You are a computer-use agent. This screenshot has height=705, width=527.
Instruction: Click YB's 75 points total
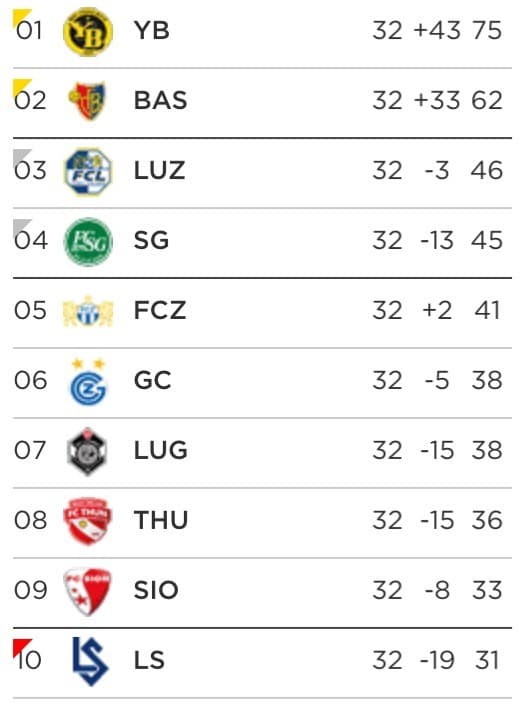[x=487, y=31]
